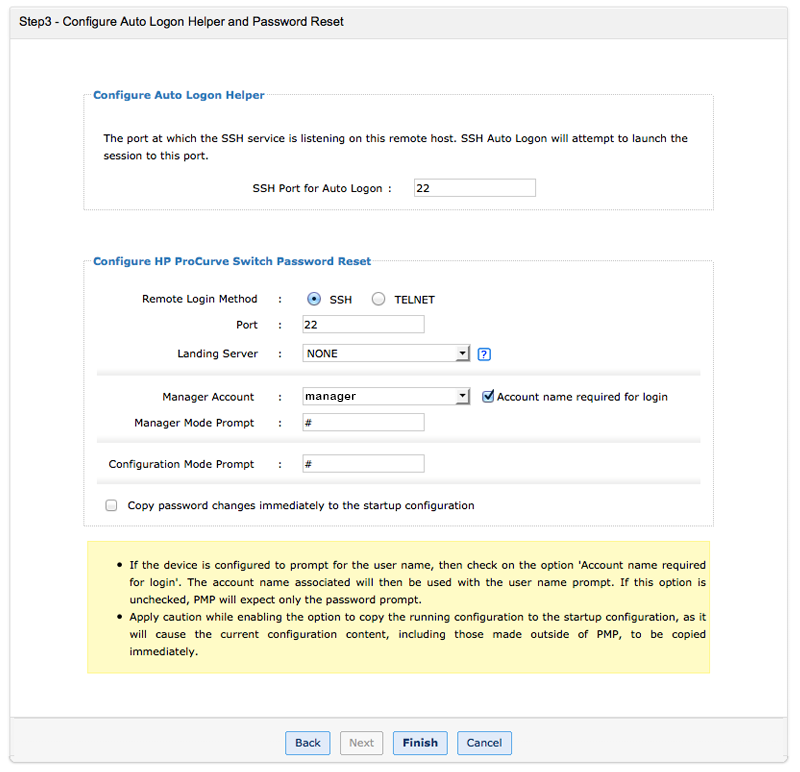Viewport: 800px width, 772px height.
Task: Enable copying password changes to startup configuration
Action: tap(111, 505)
